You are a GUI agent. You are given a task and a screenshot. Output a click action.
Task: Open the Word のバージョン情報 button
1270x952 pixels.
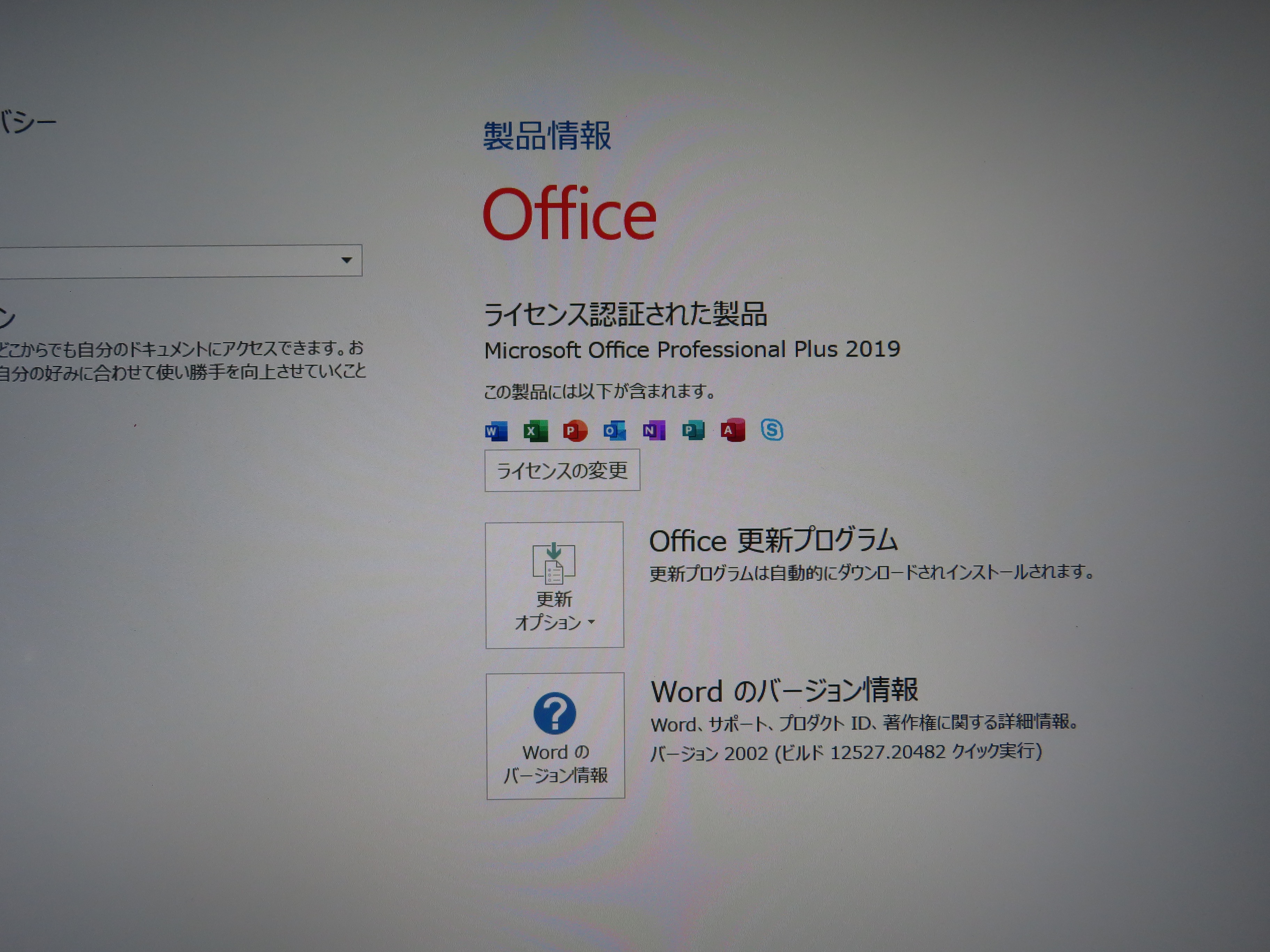pos(555,736)
